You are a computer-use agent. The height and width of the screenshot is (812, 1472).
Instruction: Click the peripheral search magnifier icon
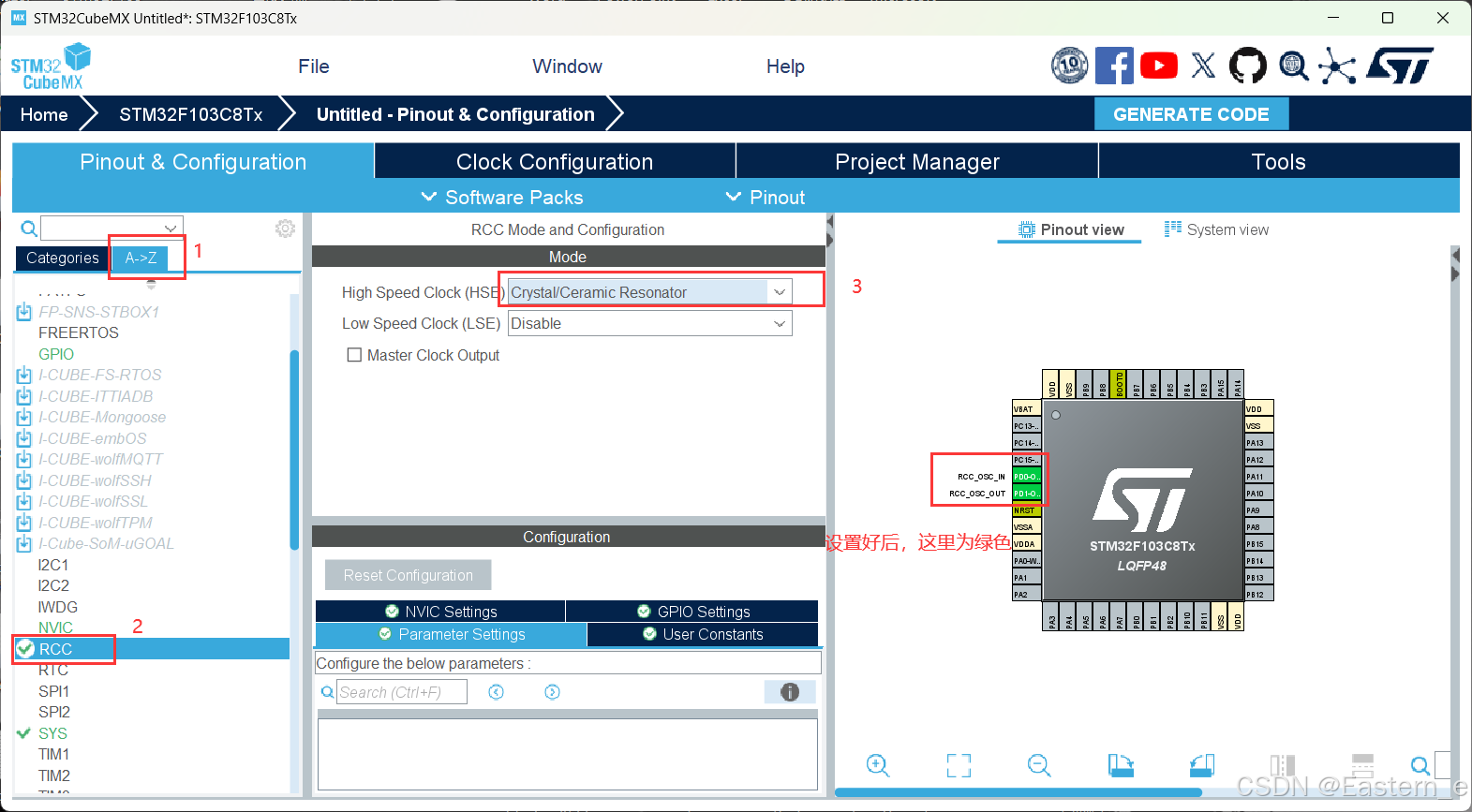(x=29, y=229)
